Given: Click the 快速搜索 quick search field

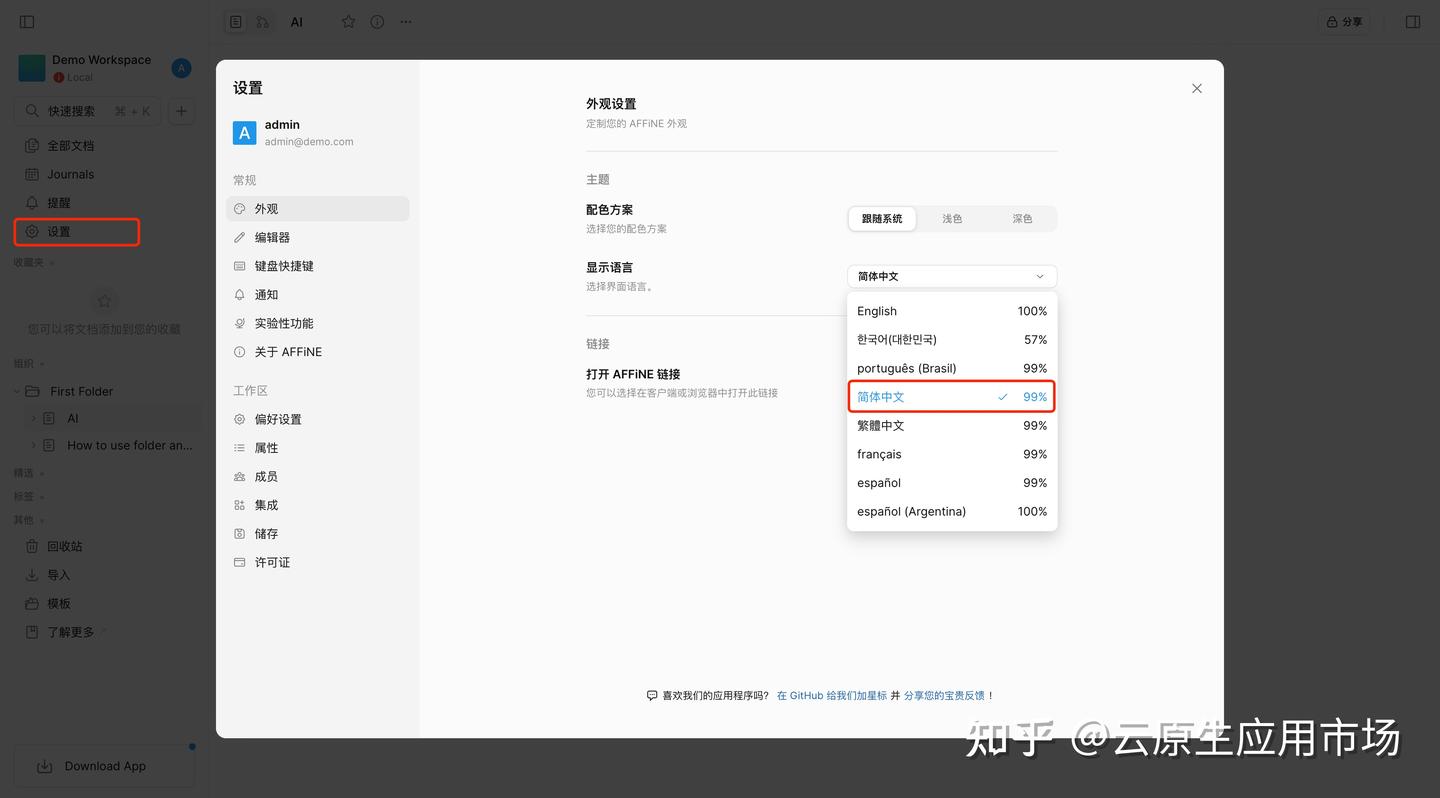Looking at the screenshot, I should [x=88, y=111].
